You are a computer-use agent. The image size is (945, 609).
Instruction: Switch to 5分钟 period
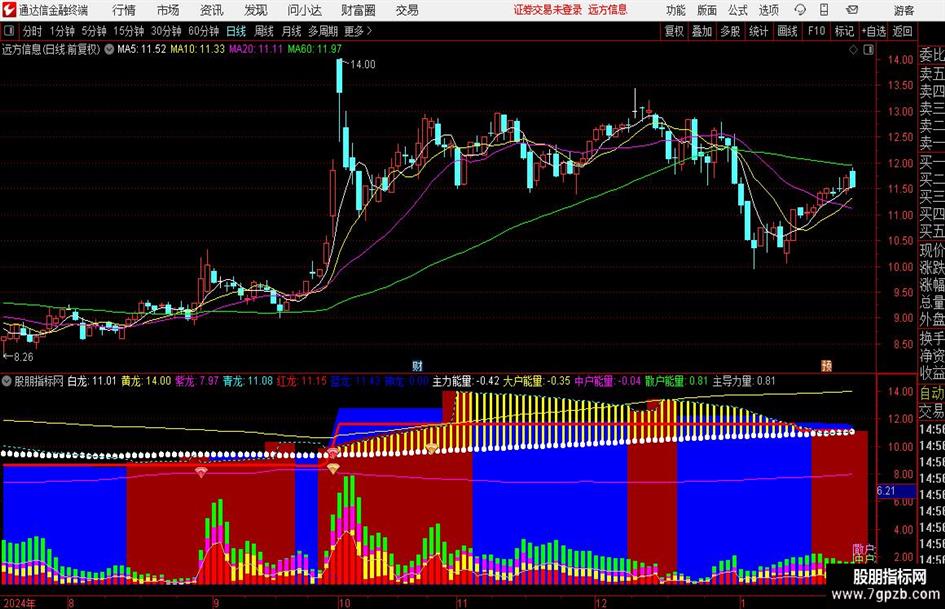coord(94,31)
